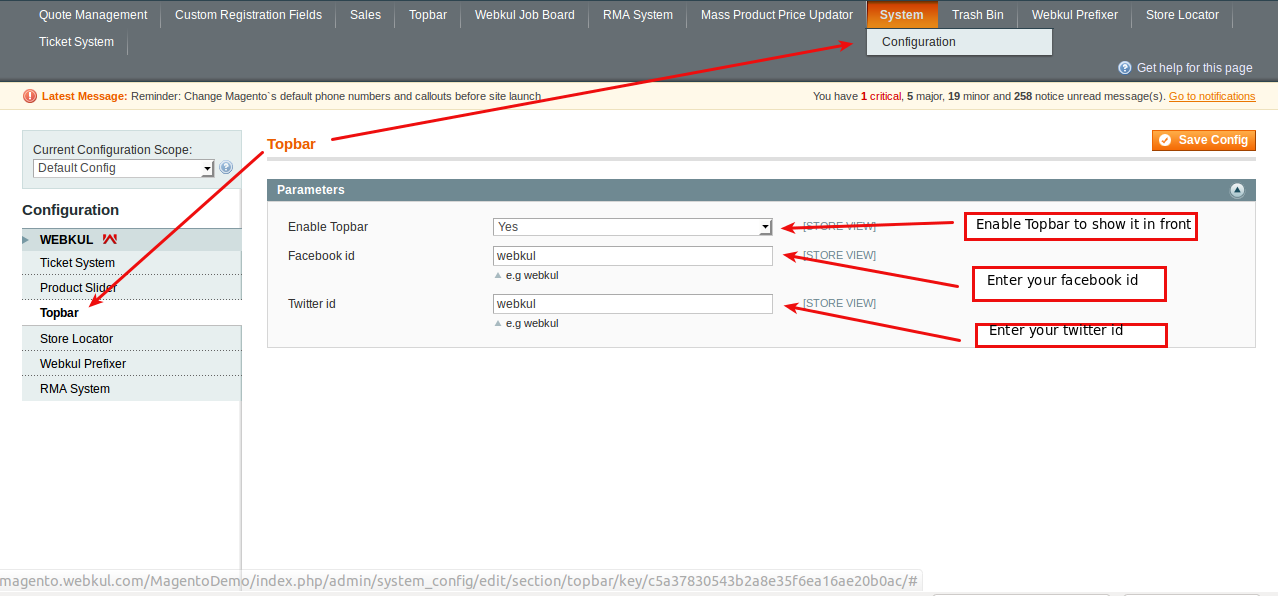Click the Parameters collapse arrow icon
Image resolution: width=1278 pixels, height=596 pixels.
pyautogui.click(x=1237, y=190)
